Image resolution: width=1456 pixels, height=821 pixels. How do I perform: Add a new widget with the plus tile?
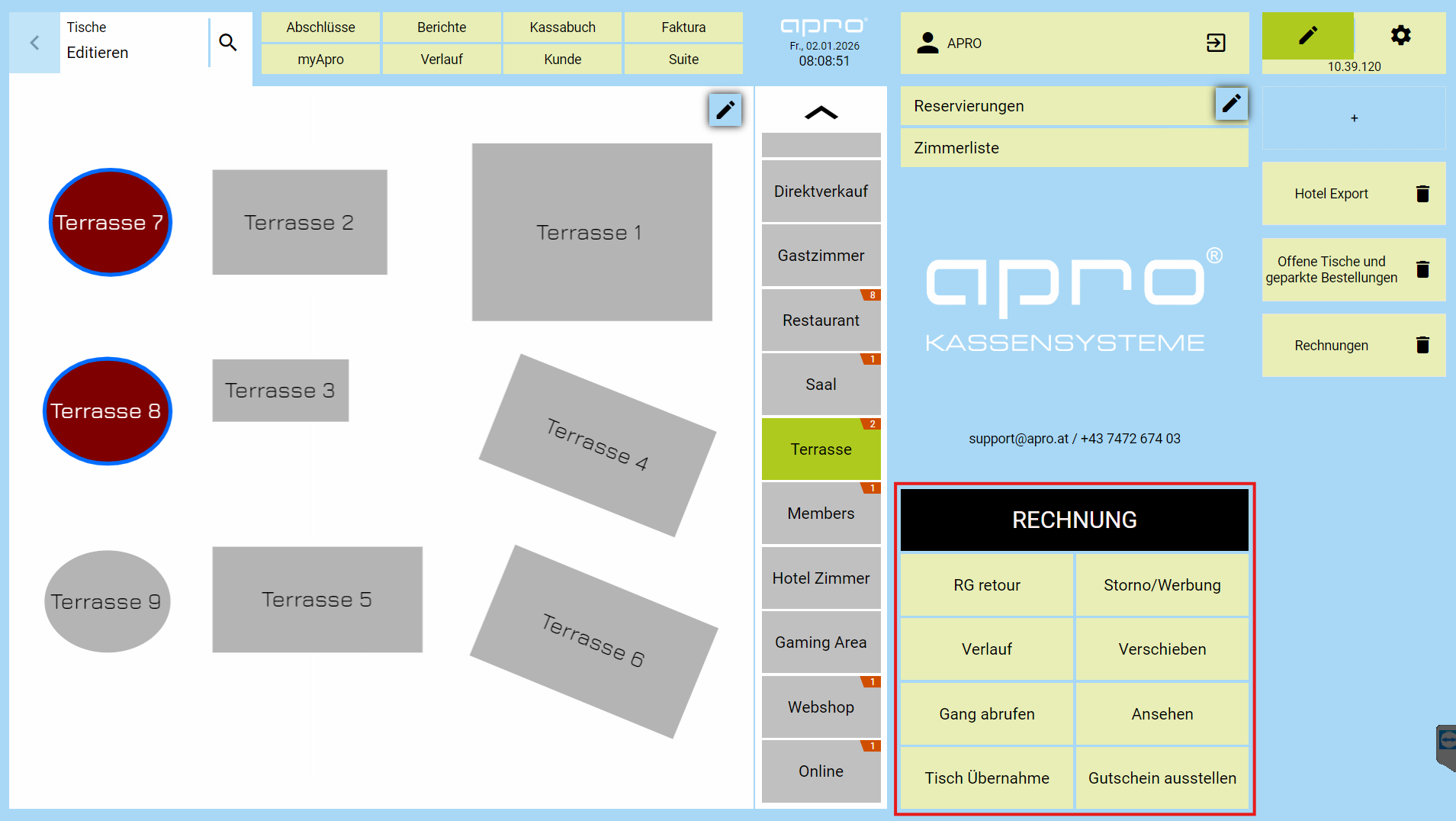tap(1354, 118)
